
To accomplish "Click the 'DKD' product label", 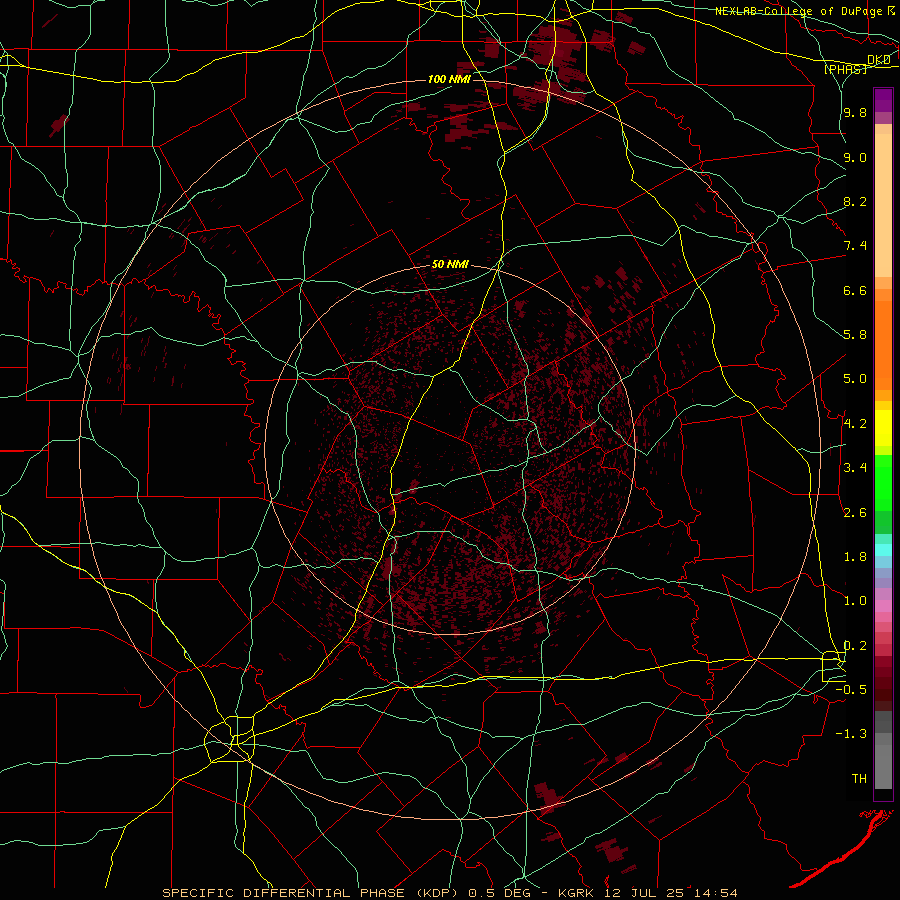I will tap(879, 60).
